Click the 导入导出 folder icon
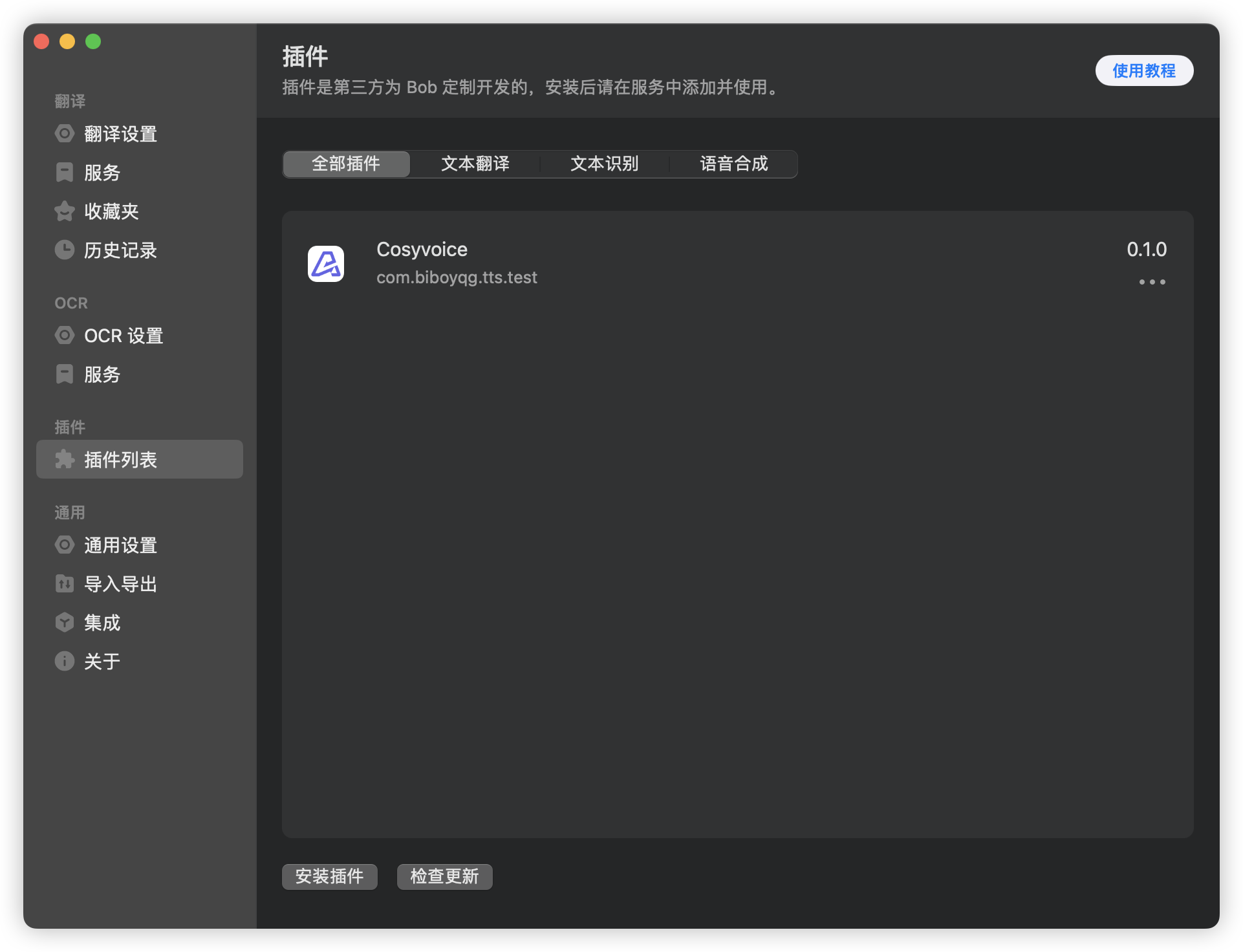The image size is (1243, 952). tap(65, 584)
